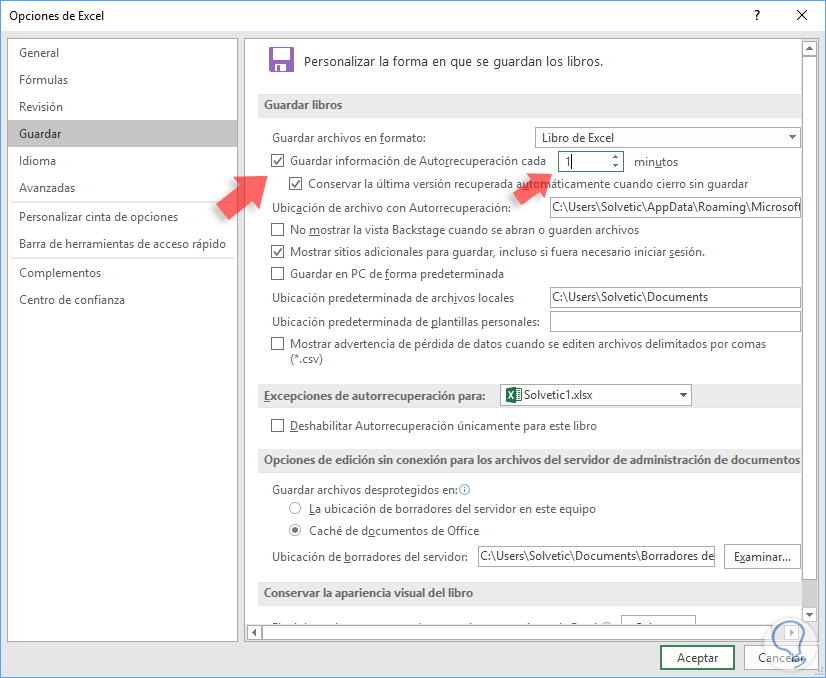Click the vertical scrollbar down arrow

[809, 614]
